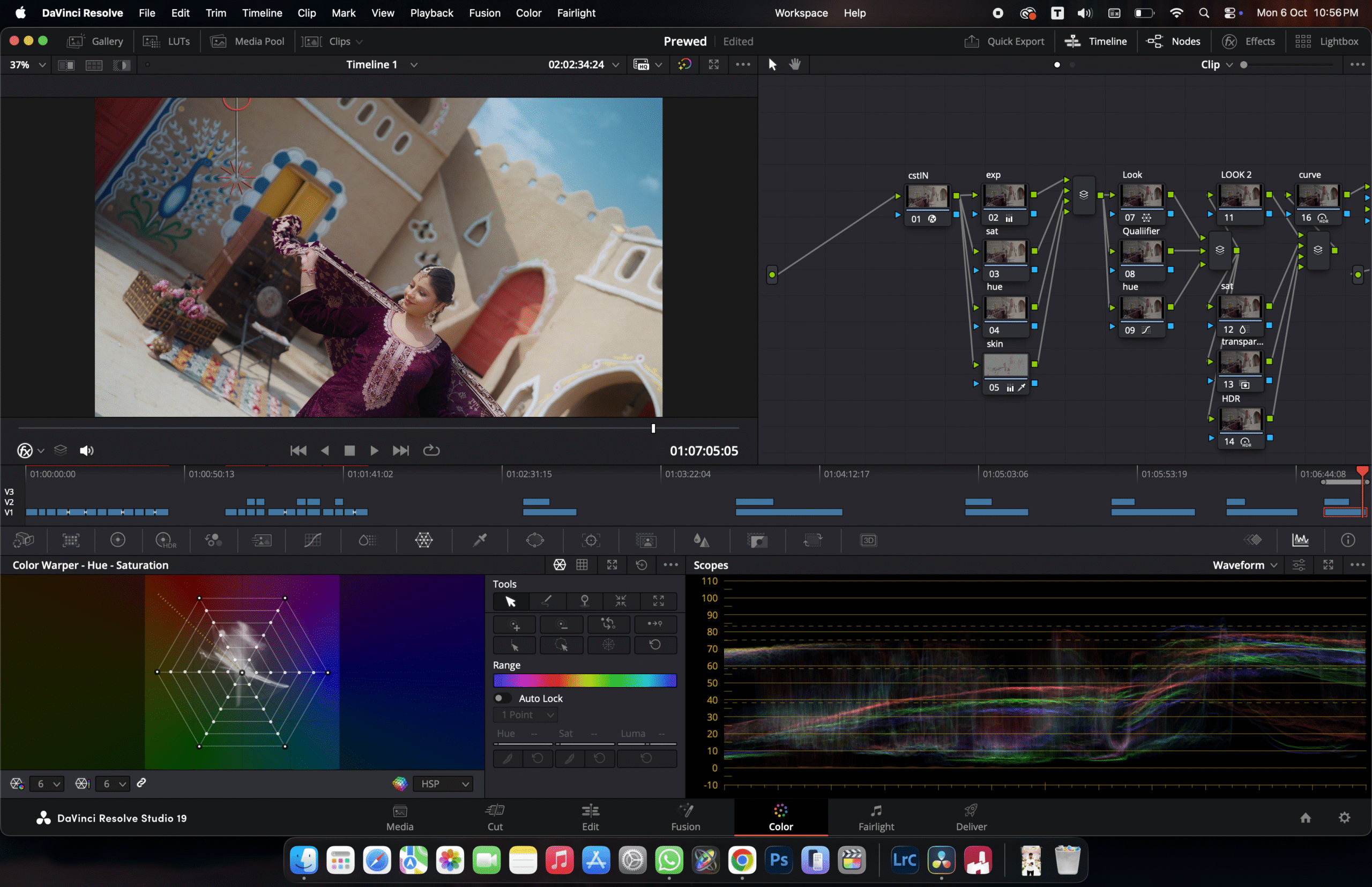
Task: Open the Power Window palette
Action: pos(534,540)
